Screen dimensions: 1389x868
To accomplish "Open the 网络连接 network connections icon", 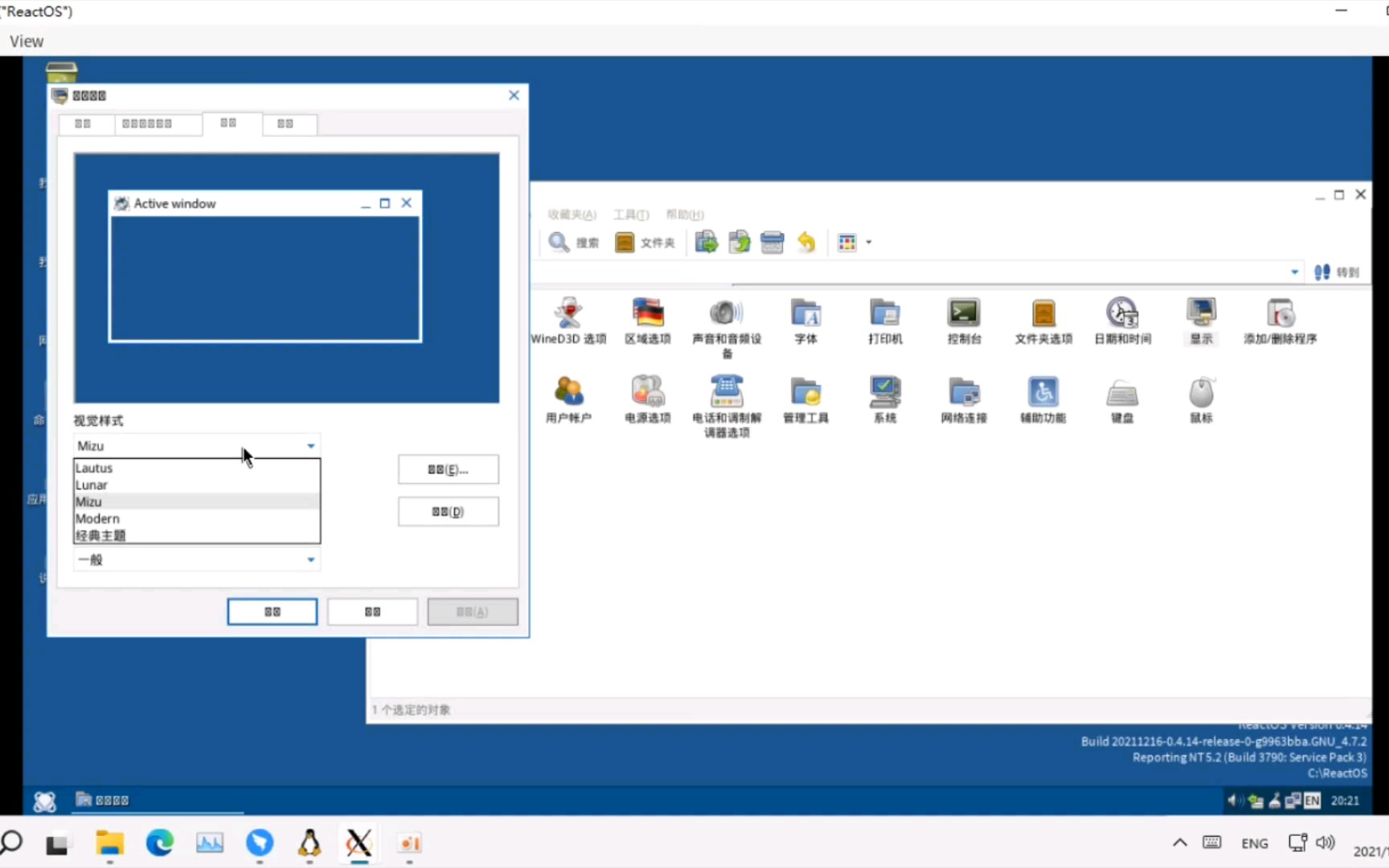I will [x=964, y=399].
